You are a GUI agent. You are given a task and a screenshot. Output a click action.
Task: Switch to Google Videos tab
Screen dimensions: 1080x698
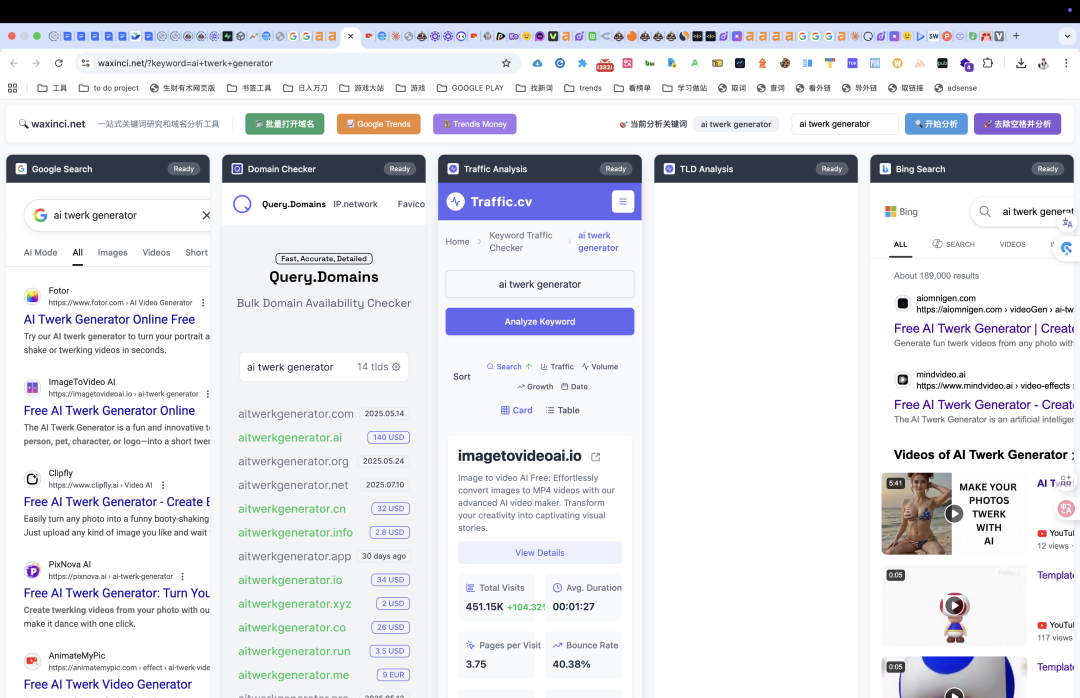click(x=156, y=252)
